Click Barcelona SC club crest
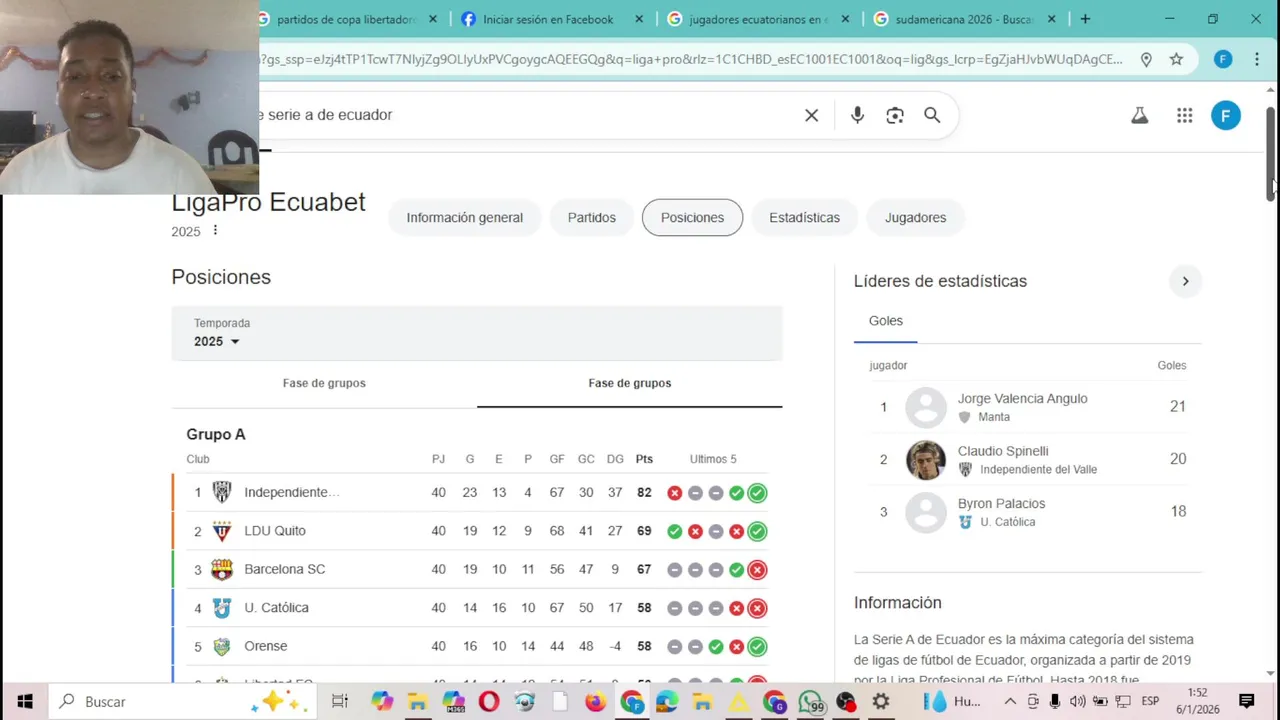 tap(222, 569)
